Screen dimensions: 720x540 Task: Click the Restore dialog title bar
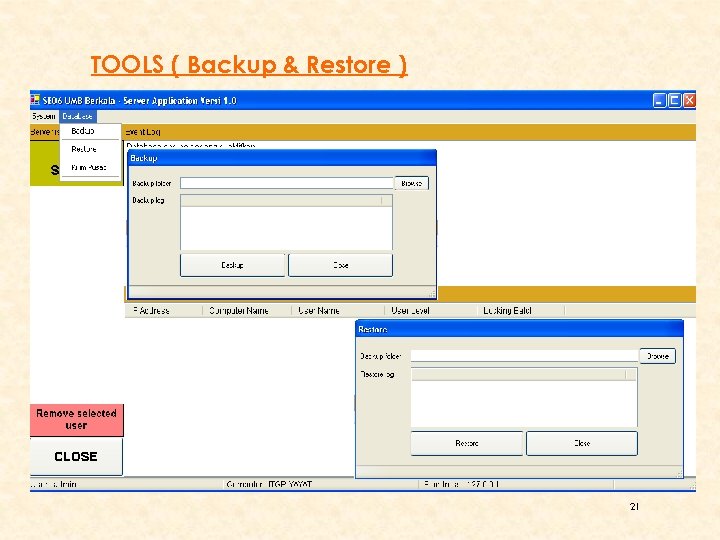519,329
